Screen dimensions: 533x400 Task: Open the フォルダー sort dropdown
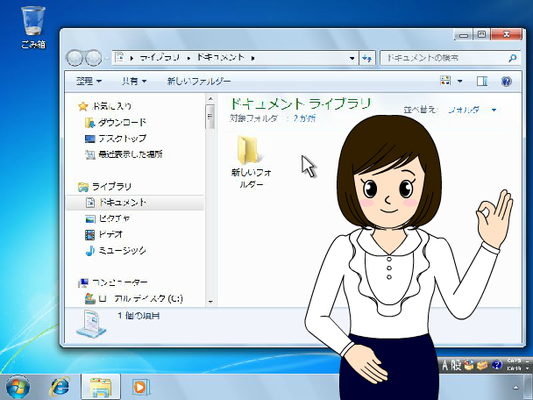(x=472, y=110)
